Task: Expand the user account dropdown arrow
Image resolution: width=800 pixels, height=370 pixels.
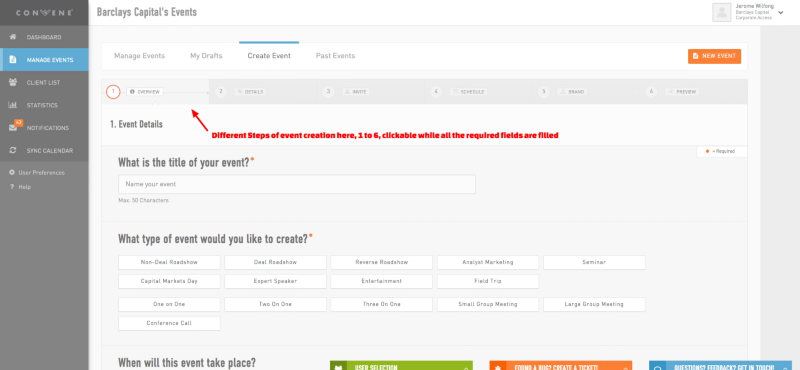Action: tap(780, 12)
